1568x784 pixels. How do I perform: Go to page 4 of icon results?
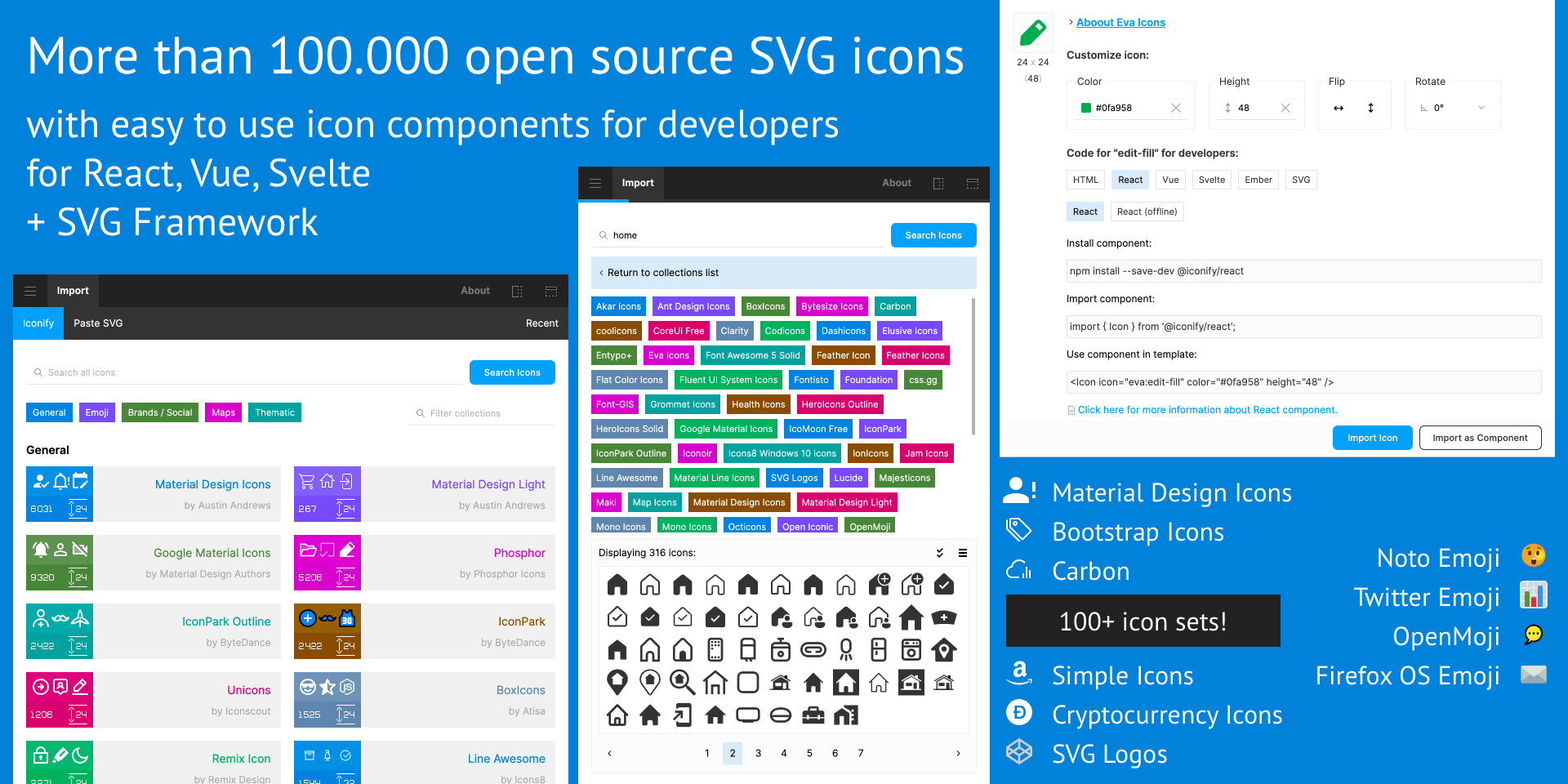tap(783, 753)
